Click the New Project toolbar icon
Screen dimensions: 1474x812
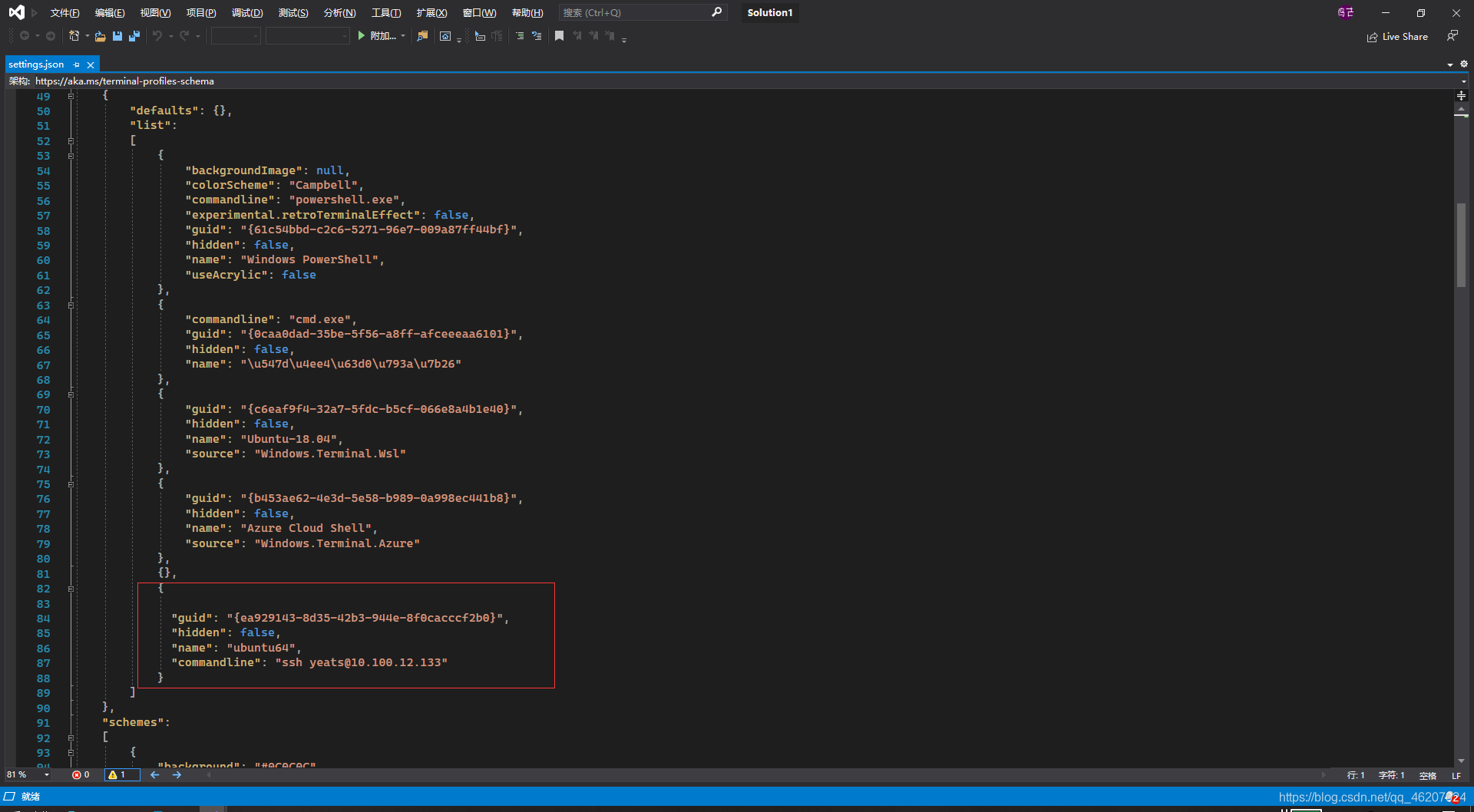74,36
